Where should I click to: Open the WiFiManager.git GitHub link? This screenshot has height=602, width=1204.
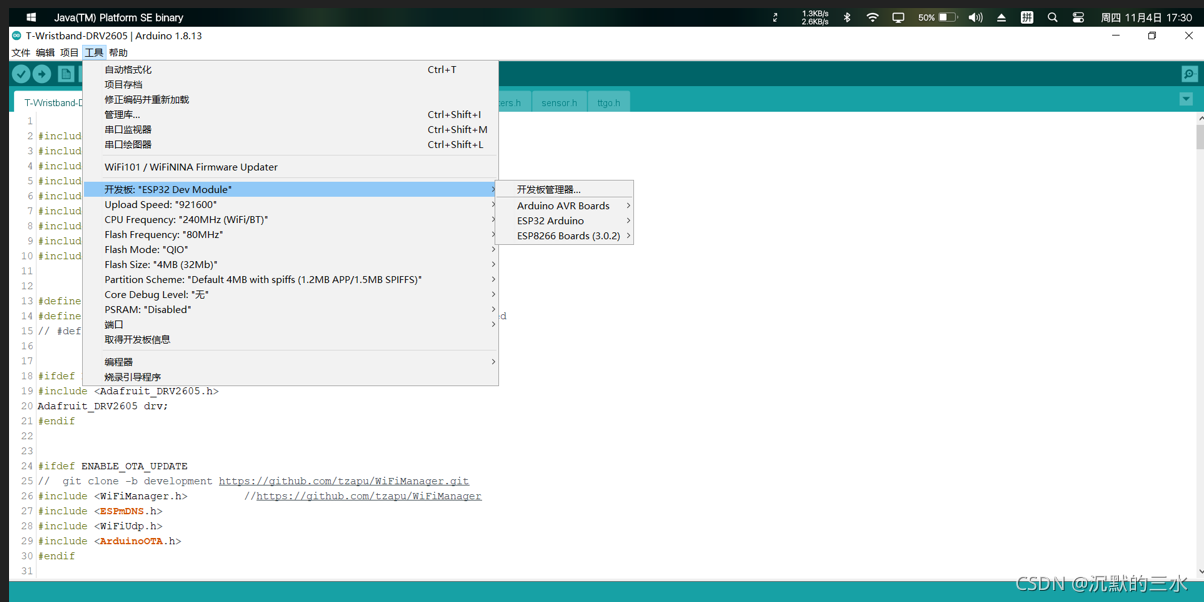(x=343, y=481)
